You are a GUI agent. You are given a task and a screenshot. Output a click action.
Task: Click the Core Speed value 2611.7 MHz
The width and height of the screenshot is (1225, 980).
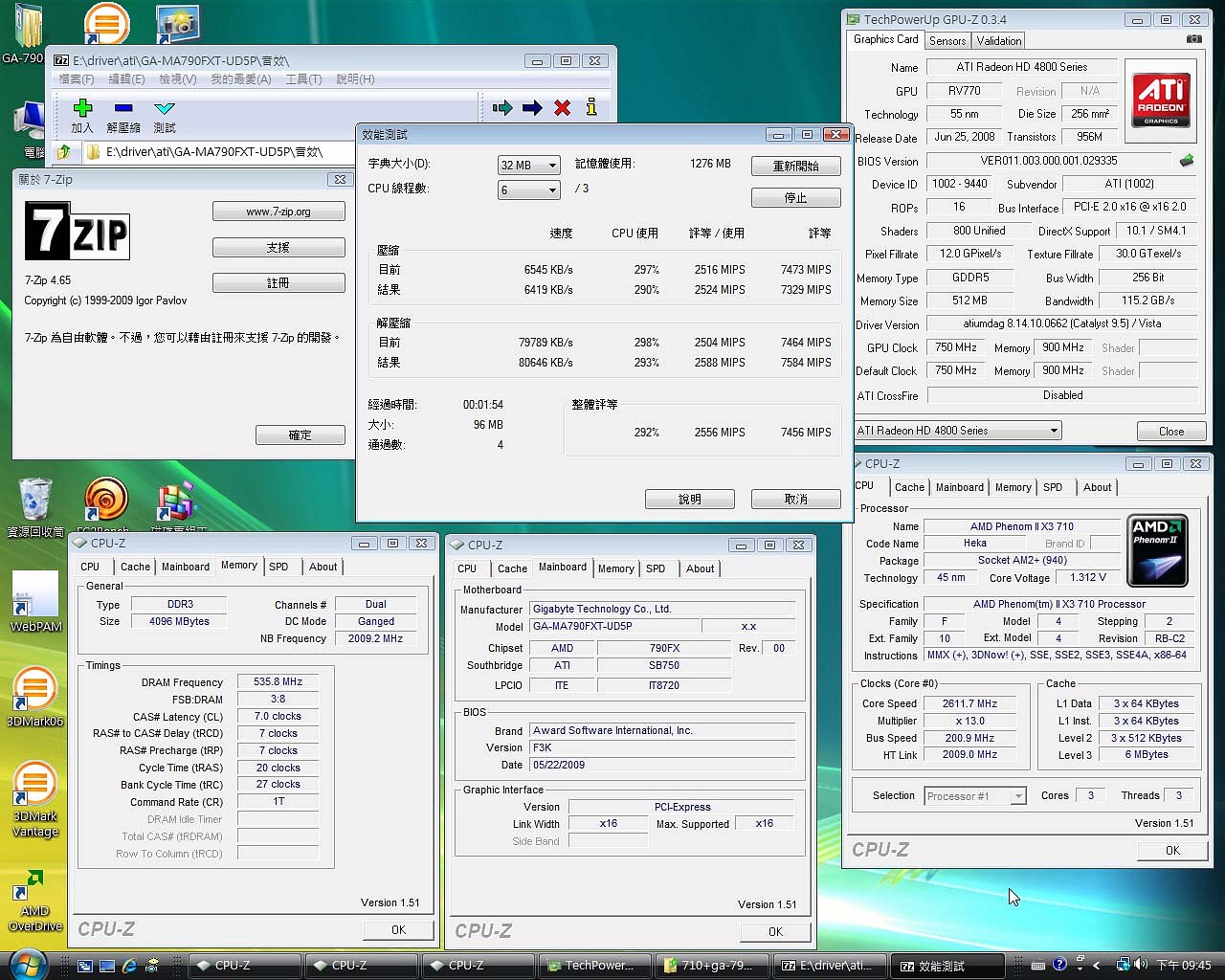pos(969,703)
